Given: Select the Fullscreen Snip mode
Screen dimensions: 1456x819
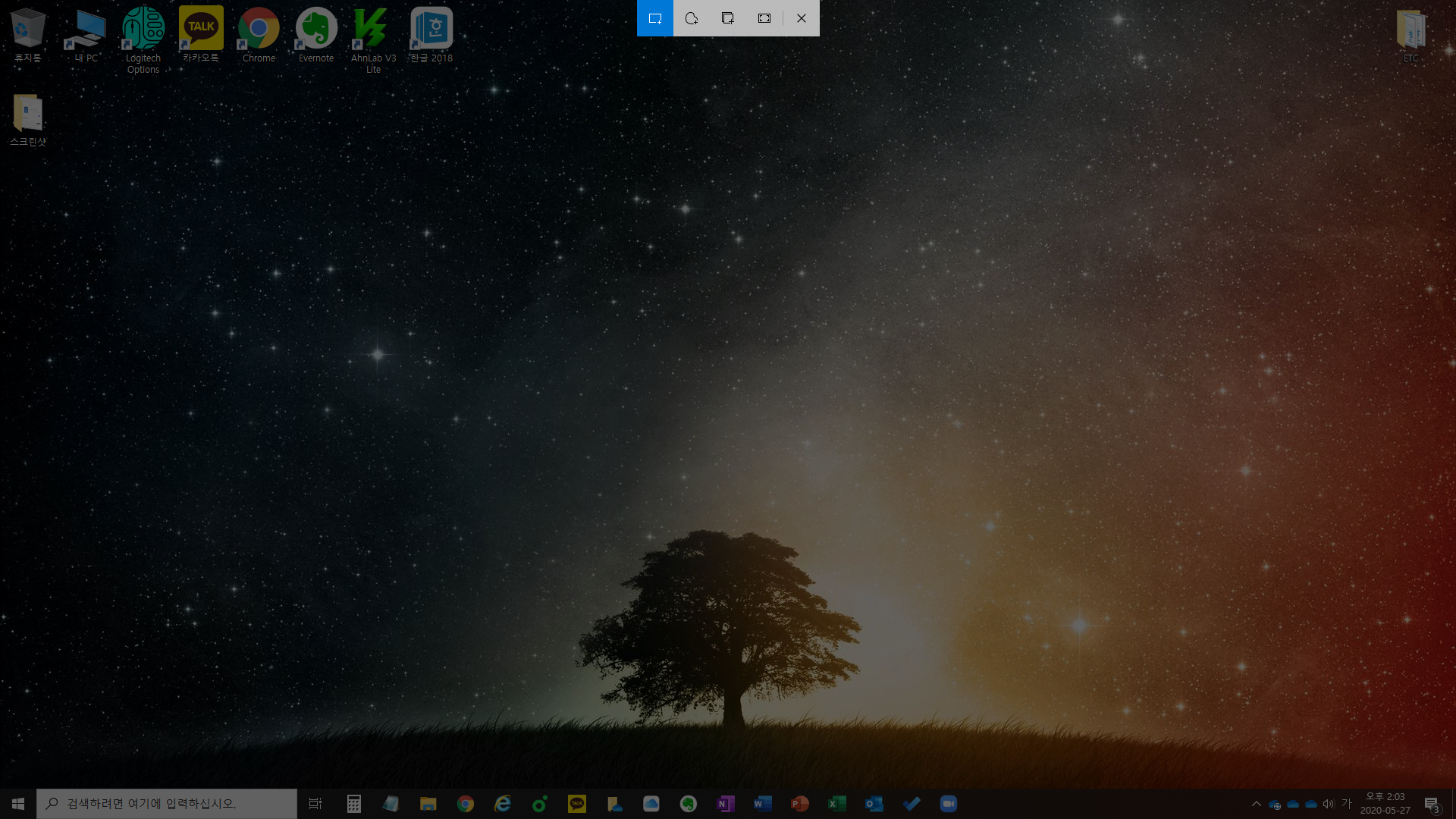Looking at the screenshot, I should pos(764,18).
